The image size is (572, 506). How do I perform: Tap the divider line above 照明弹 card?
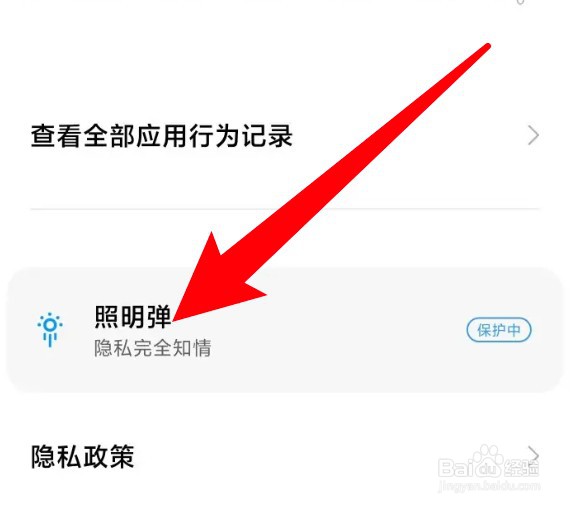285,209
